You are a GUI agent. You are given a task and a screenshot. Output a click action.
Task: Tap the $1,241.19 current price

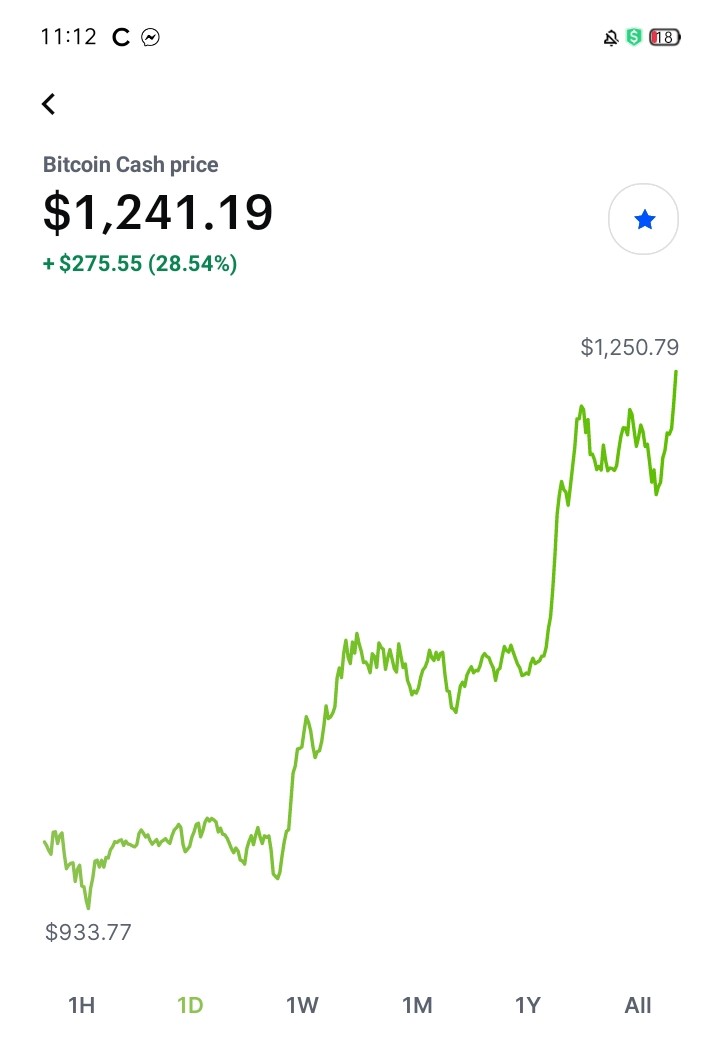coord(158,212)
